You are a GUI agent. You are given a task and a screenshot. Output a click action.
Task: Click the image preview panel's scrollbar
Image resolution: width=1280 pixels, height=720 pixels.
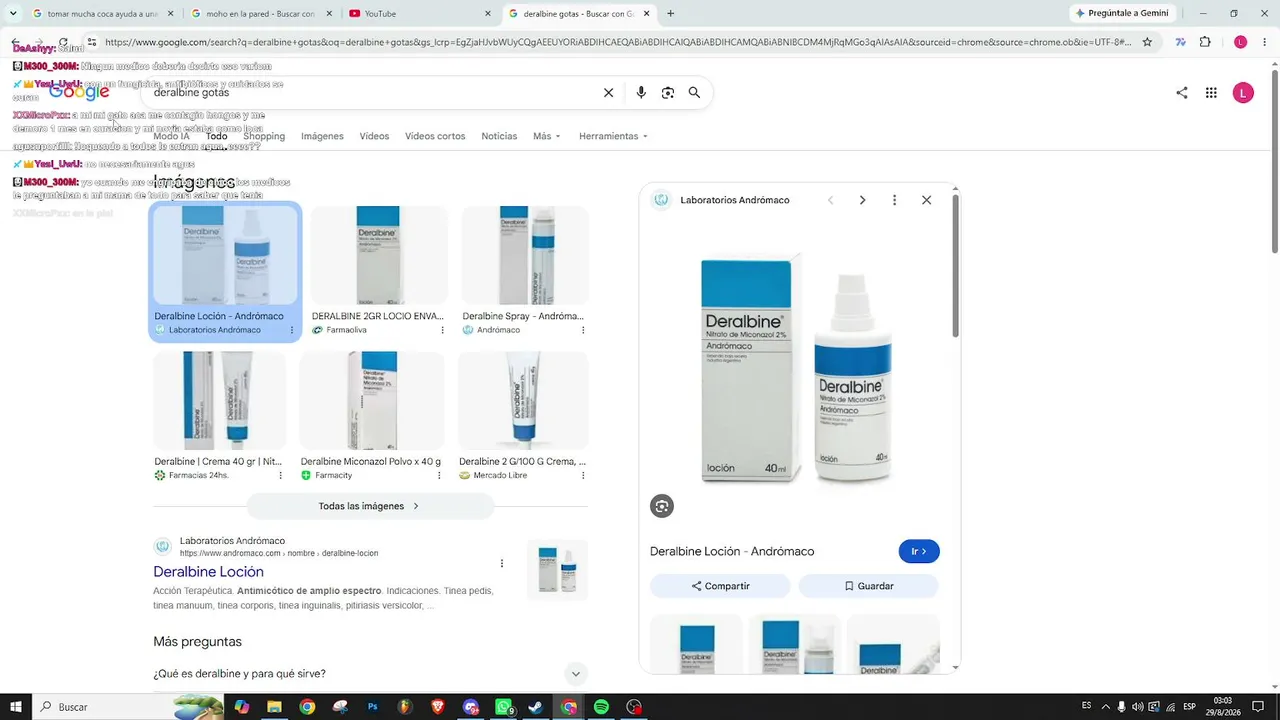click(955, 265)
